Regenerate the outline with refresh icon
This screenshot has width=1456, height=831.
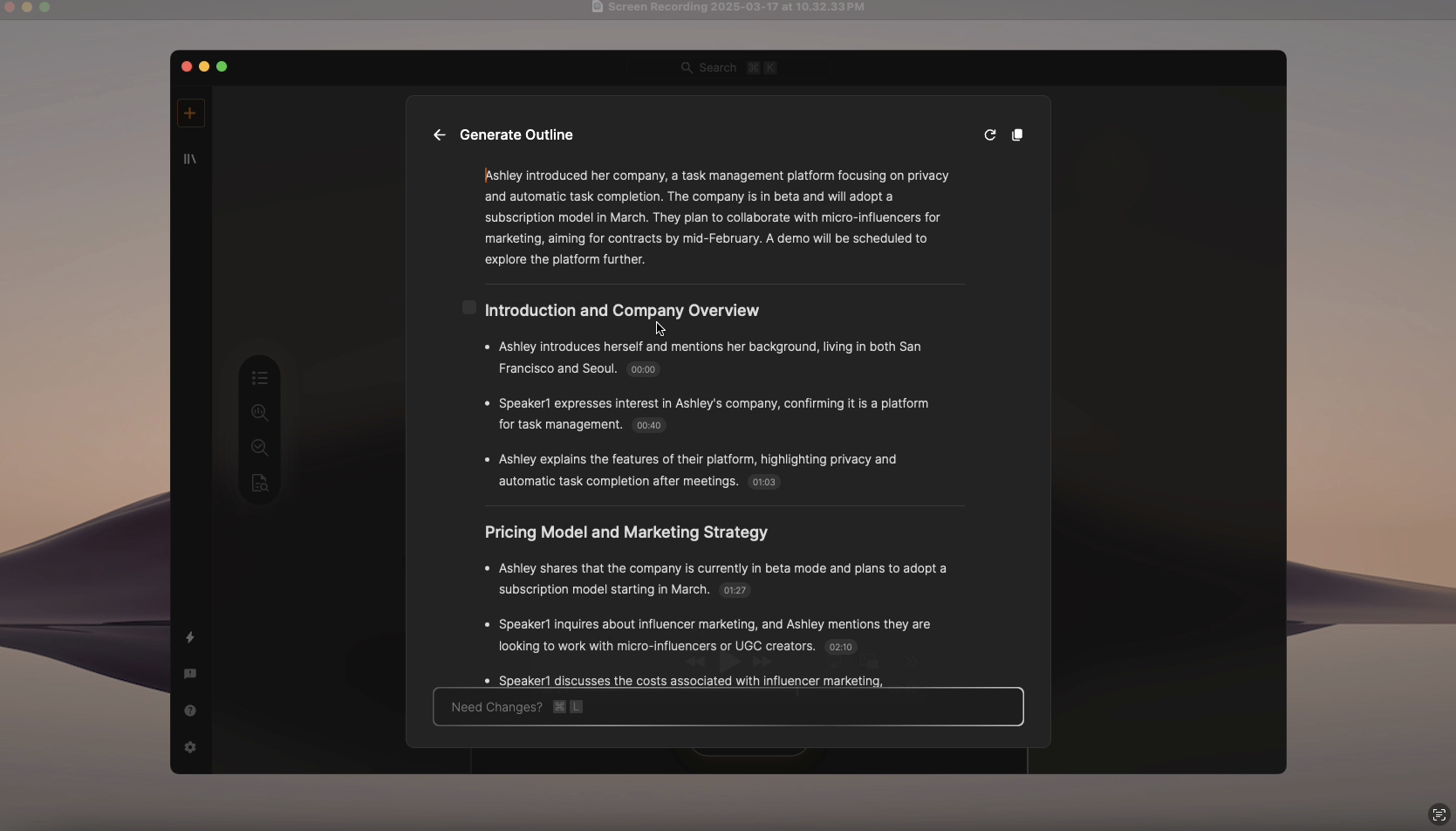tap(990, 134)
